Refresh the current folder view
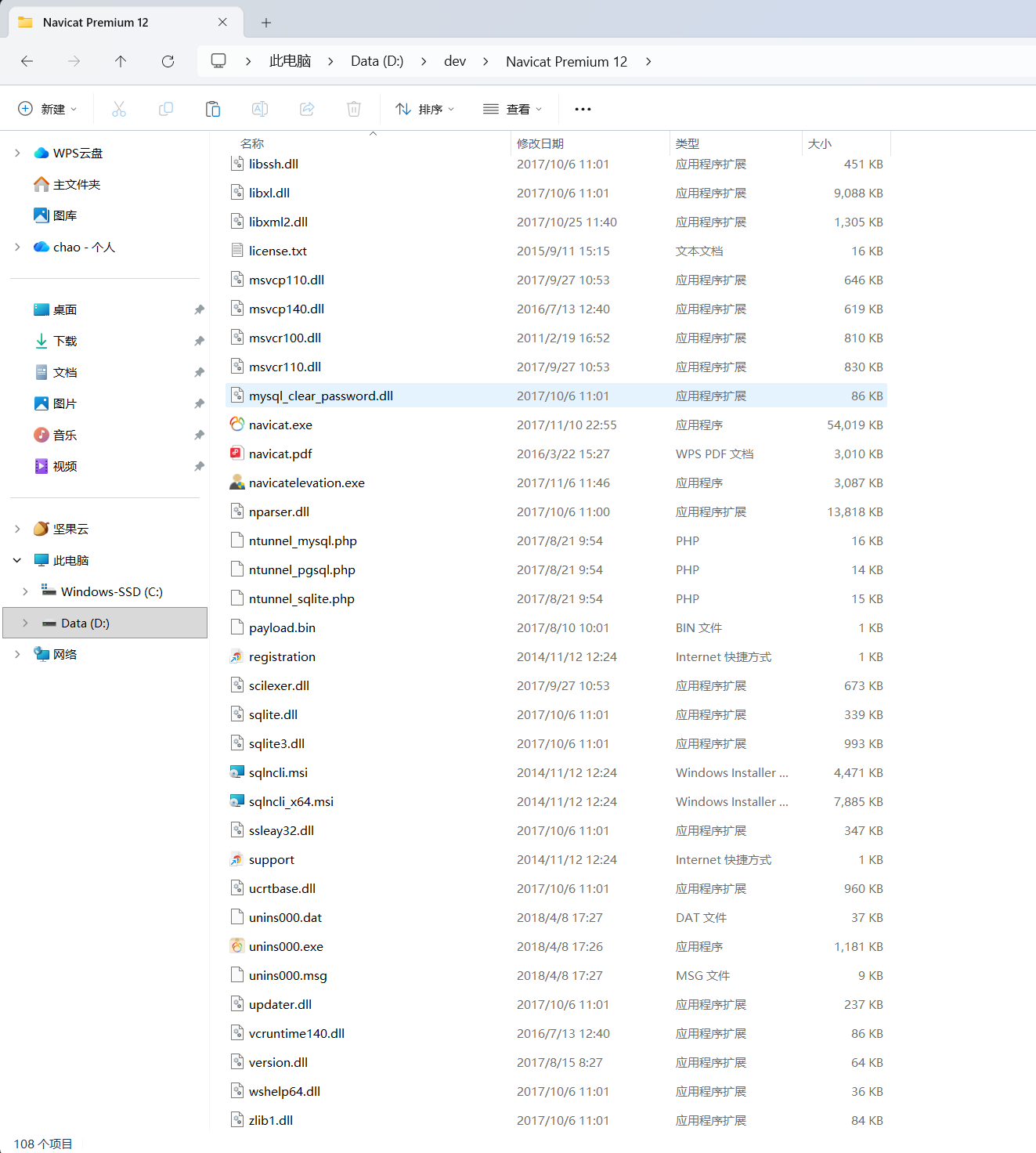The width and height of the screenshot is (1036, 1153). pyautogui.click(x=168, y=61)
